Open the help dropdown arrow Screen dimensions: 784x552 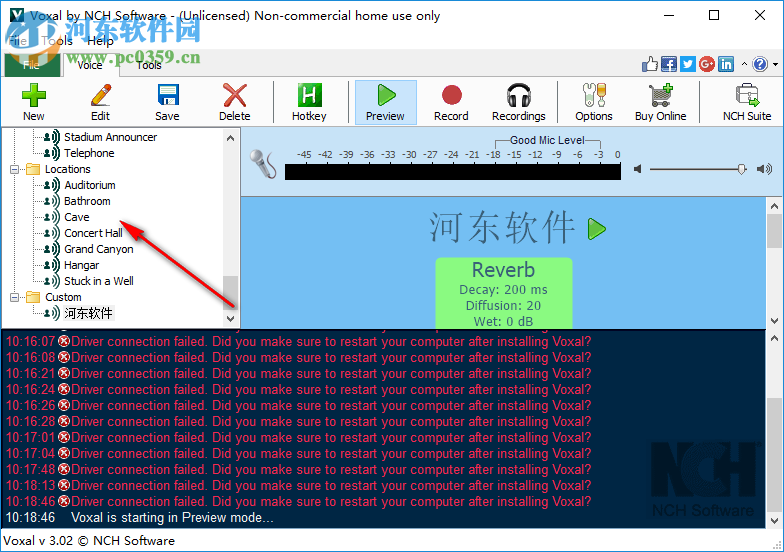tap(776, 64)
